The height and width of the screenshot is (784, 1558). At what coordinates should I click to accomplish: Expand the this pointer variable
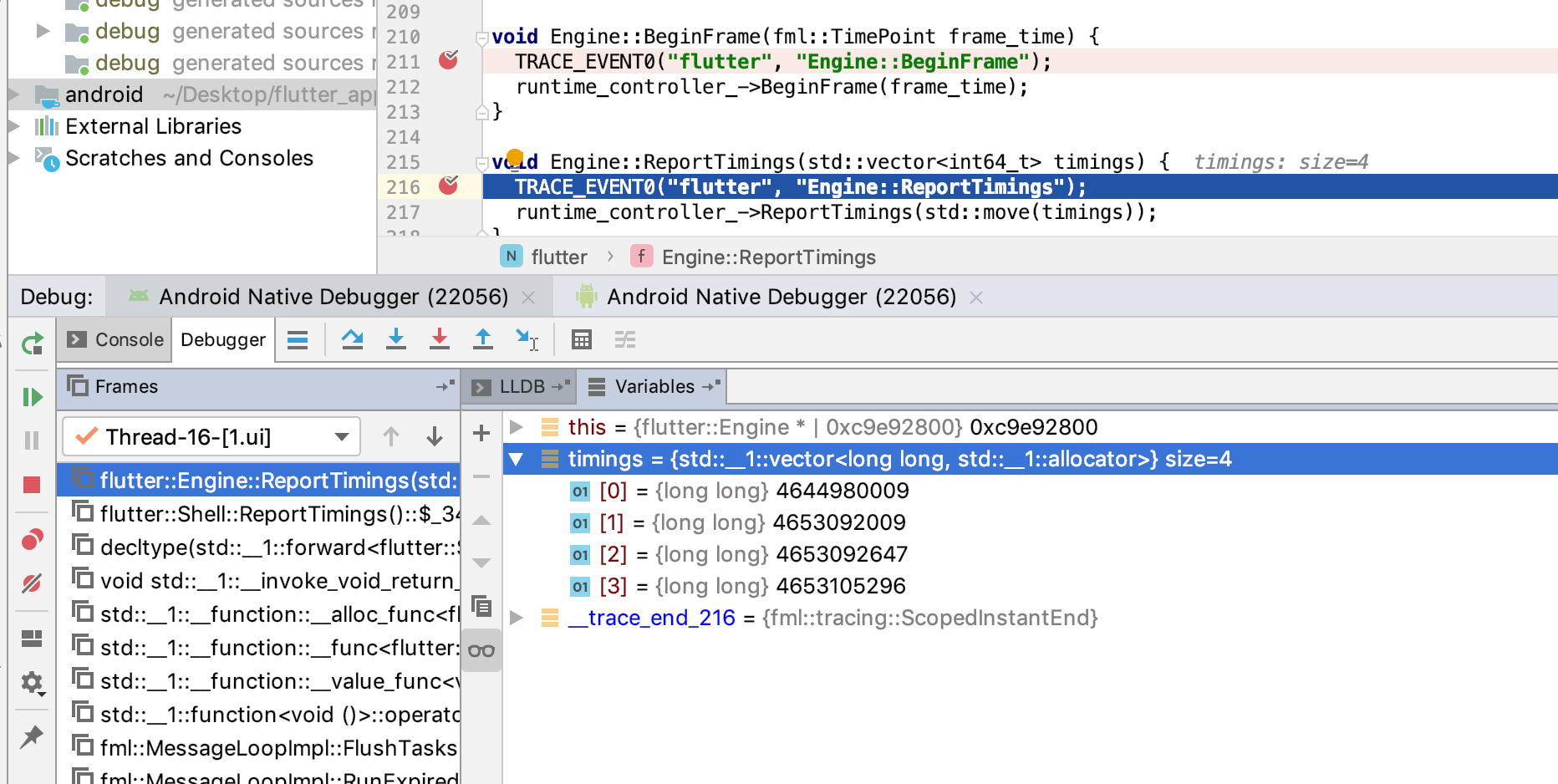click(x=517, y=427)
